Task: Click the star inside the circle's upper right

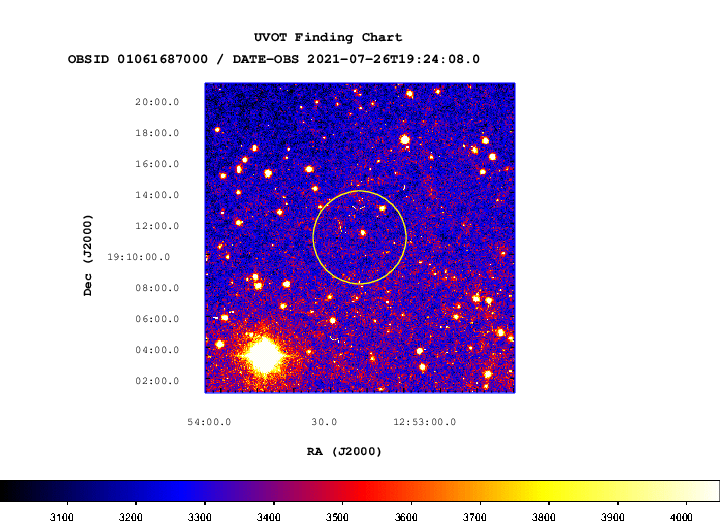Action: [x=382, y=208]
